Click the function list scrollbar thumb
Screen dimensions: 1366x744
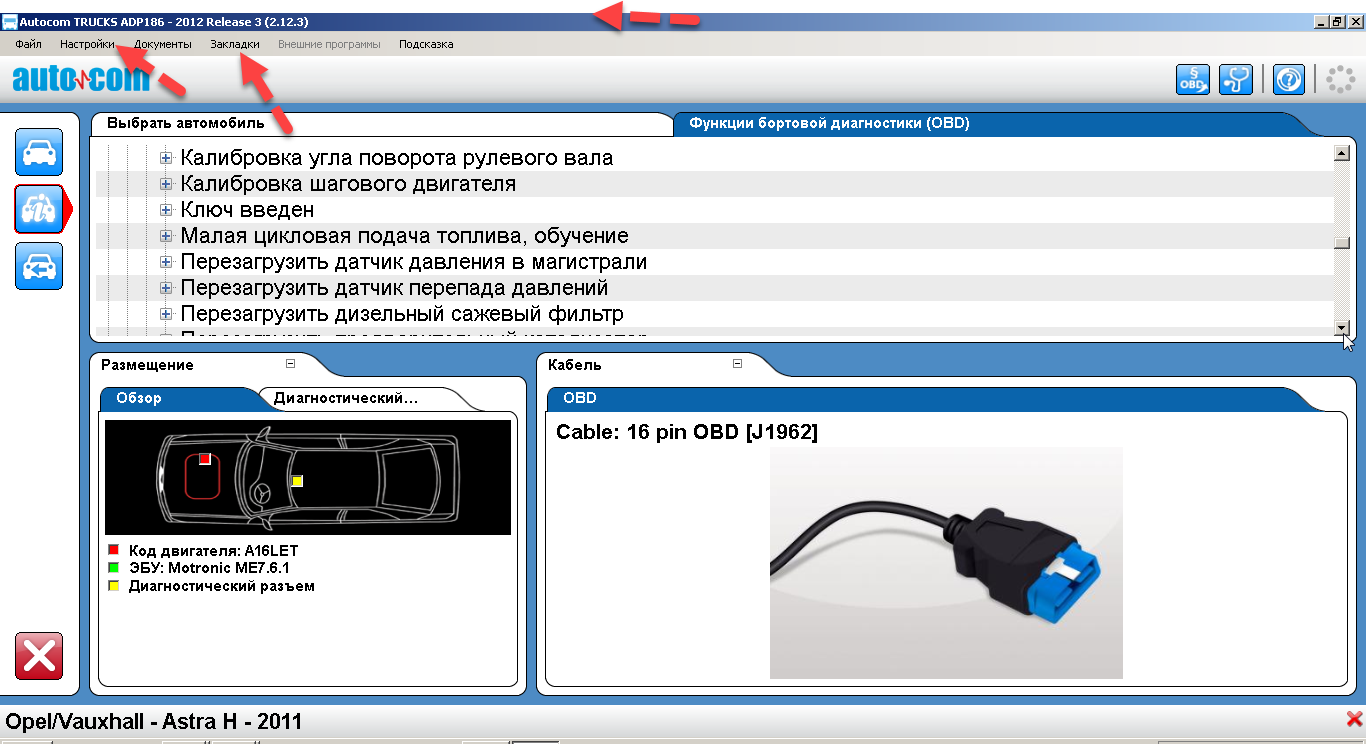(x=1343, y=242)
